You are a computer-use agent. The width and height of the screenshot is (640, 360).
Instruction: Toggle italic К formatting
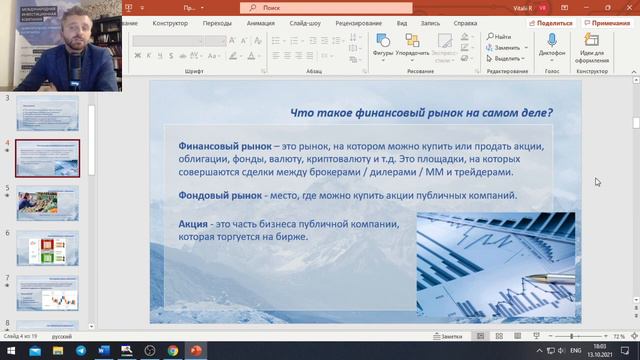pyautogui.click(x=149, y=56)
